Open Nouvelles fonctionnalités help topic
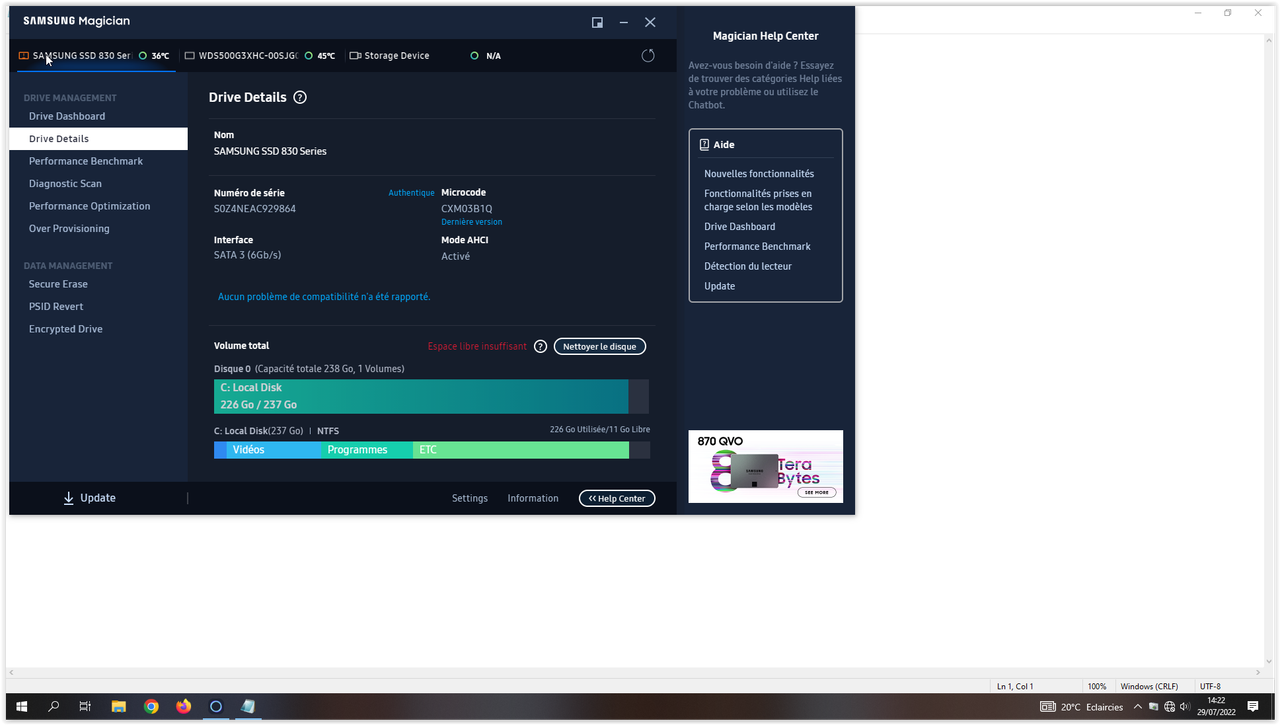 [x=759, y=174]
